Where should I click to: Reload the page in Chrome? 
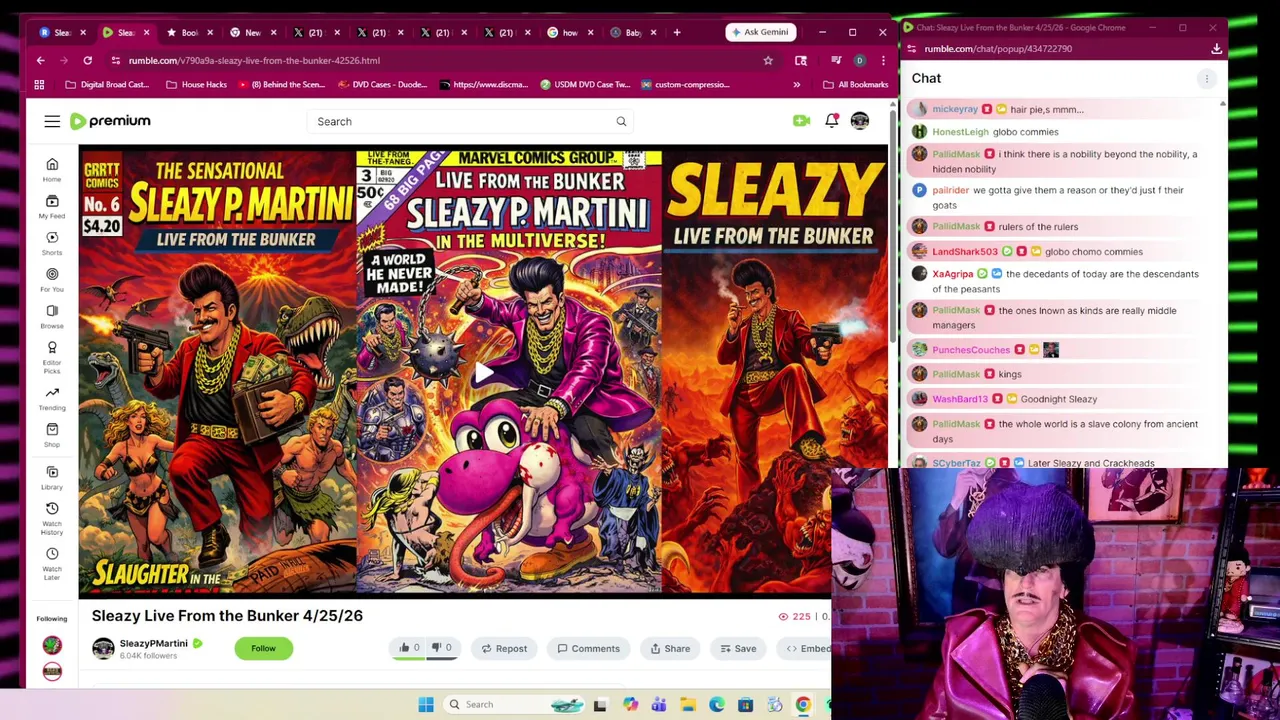click(x=87, y=60)
